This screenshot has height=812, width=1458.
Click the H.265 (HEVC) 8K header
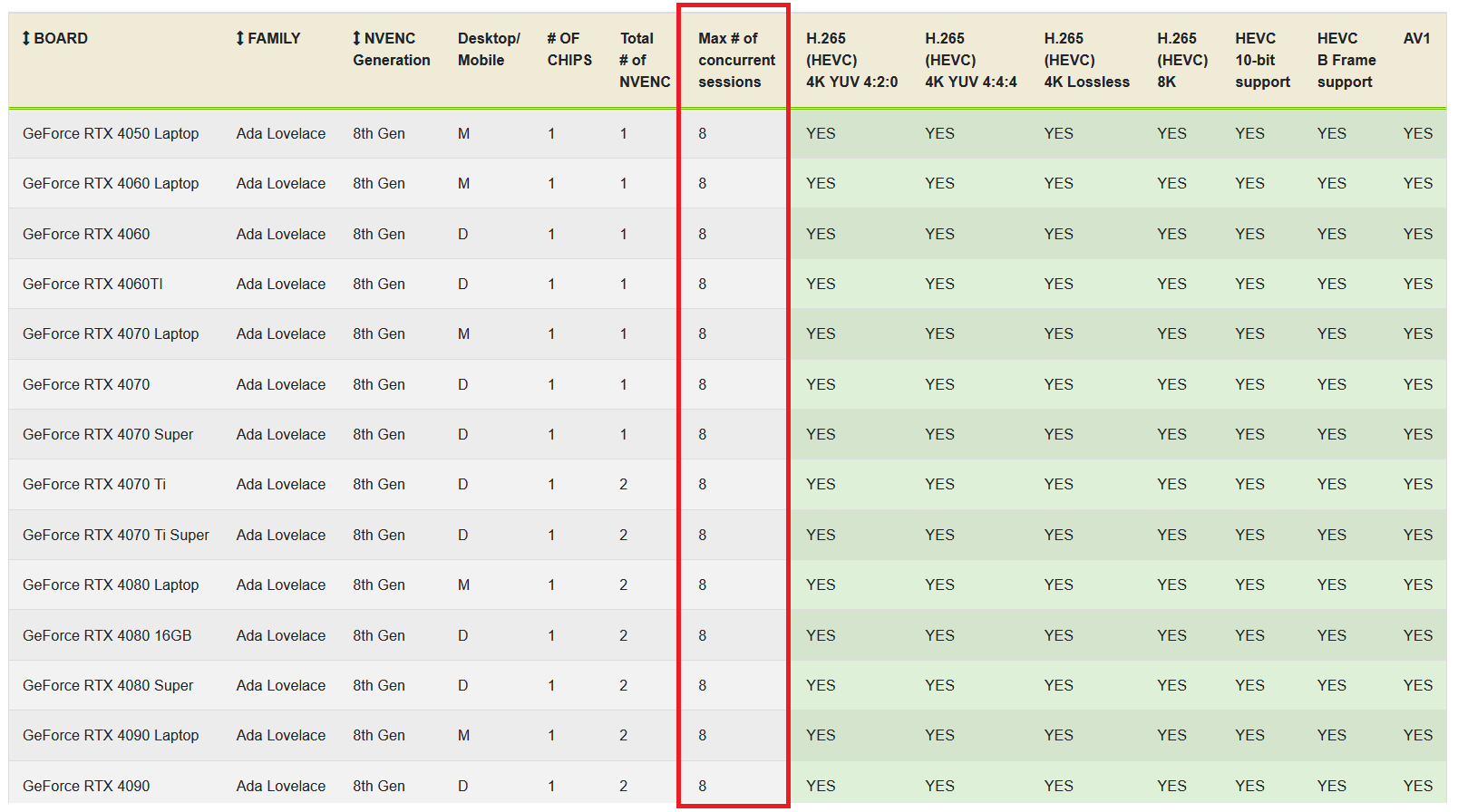point(1182,60)
